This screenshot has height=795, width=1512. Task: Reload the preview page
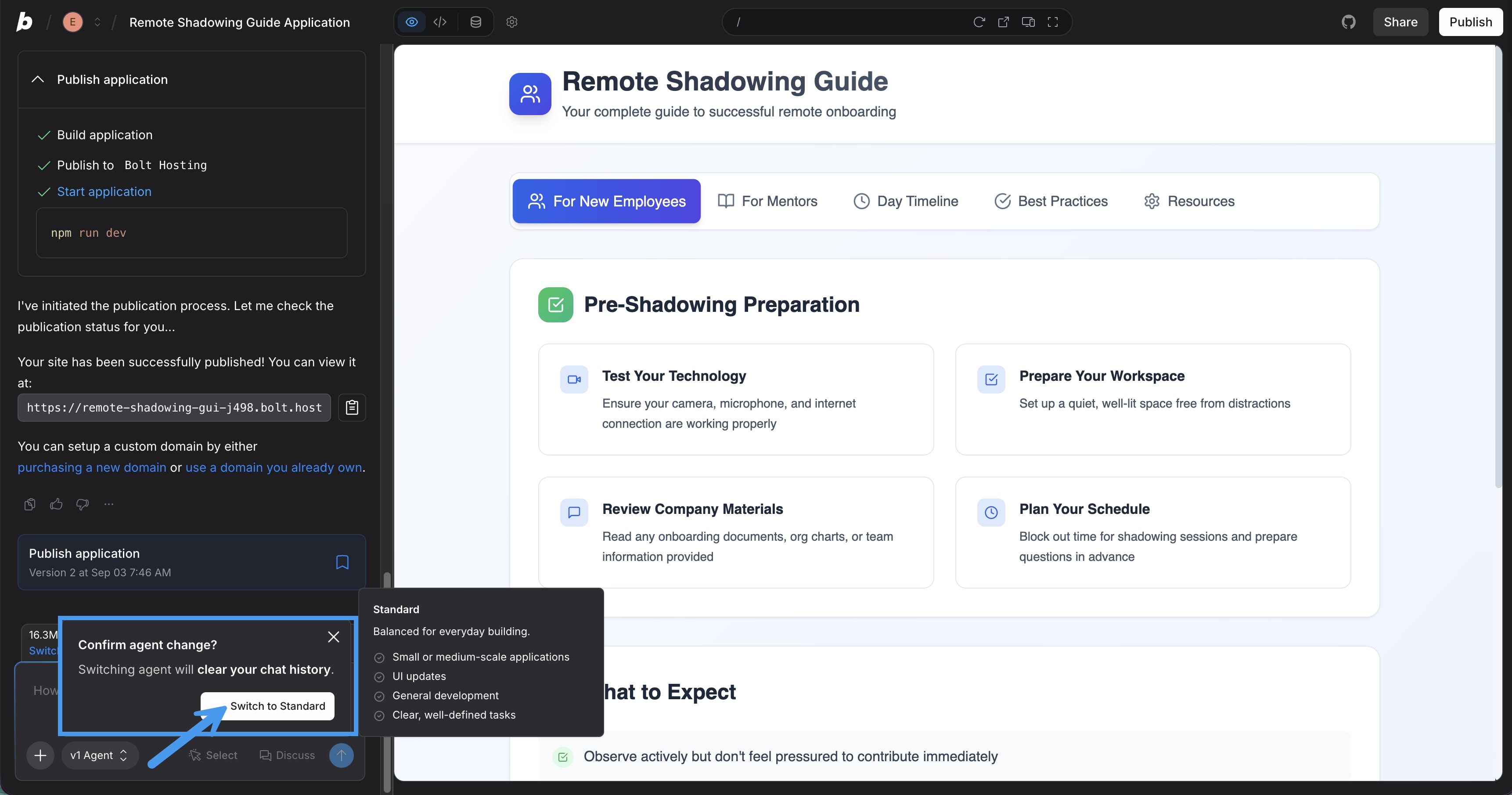pos(979,22)
